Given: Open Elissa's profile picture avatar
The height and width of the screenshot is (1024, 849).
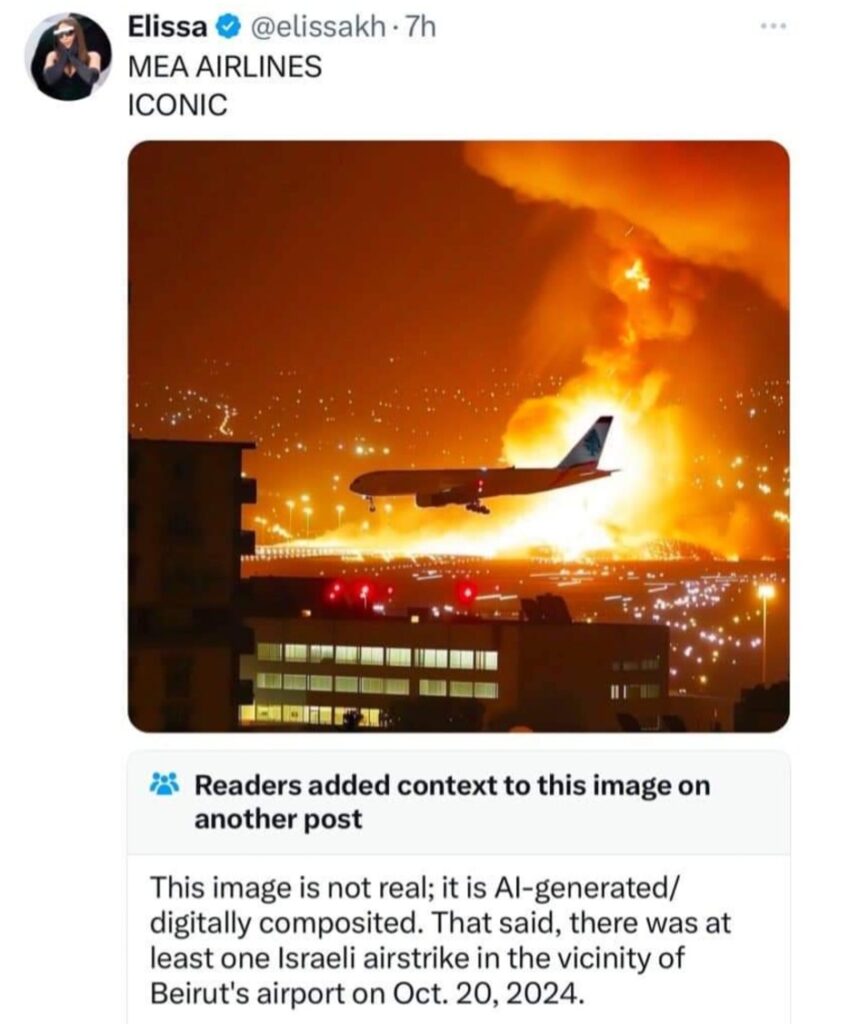Looking at the screenshot, I should [69, 57].
